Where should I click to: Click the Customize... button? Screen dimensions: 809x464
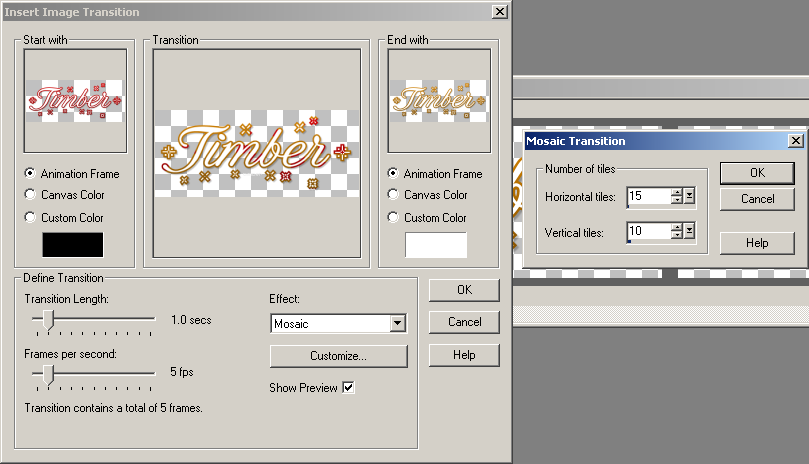point(338,356)
